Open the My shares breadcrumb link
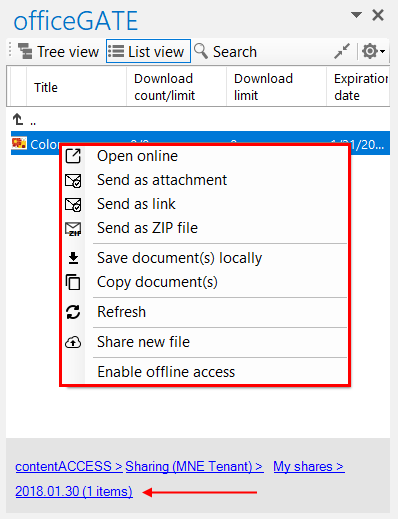 [x=309, y=466]
